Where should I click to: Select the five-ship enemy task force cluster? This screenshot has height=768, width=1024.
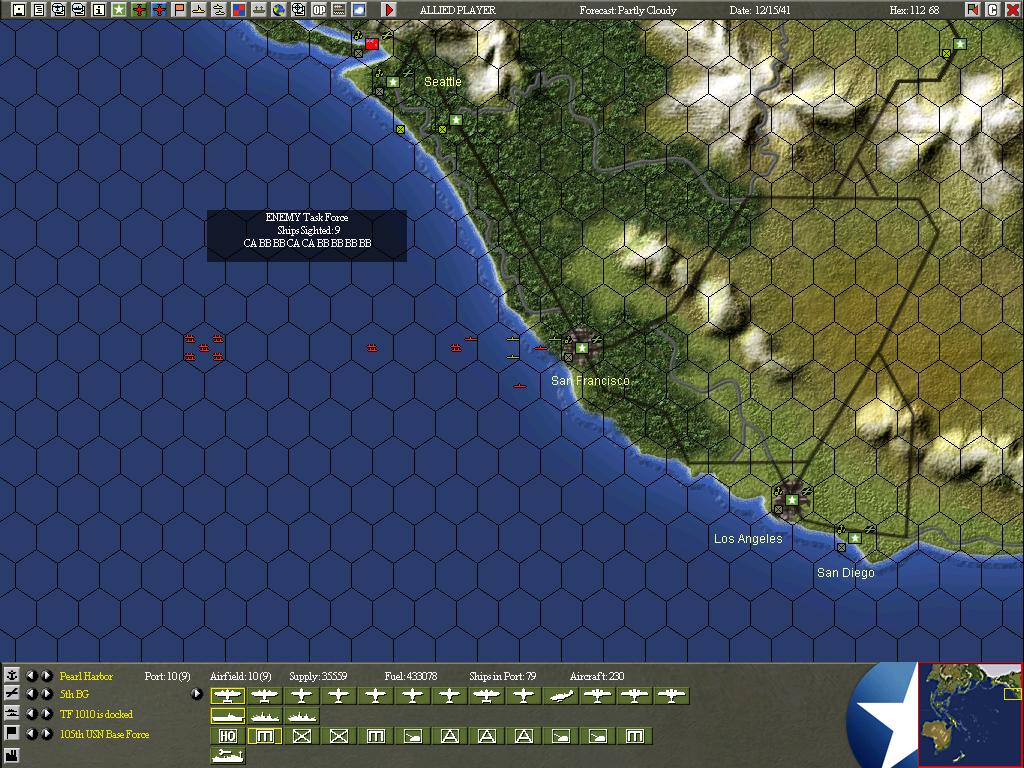pyautogui.click(x=204, y=347)
